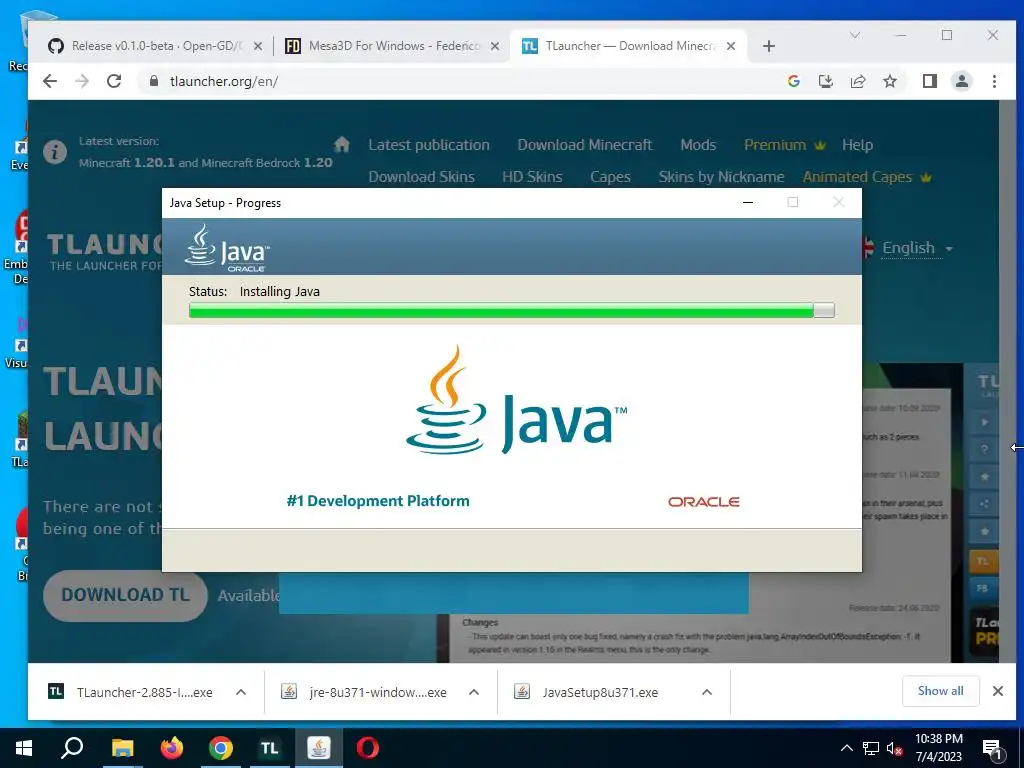Close the Chrome downloads bar
Image resolution: width=1024 pixels, height=768 pixels.
(x=998, y=691)
